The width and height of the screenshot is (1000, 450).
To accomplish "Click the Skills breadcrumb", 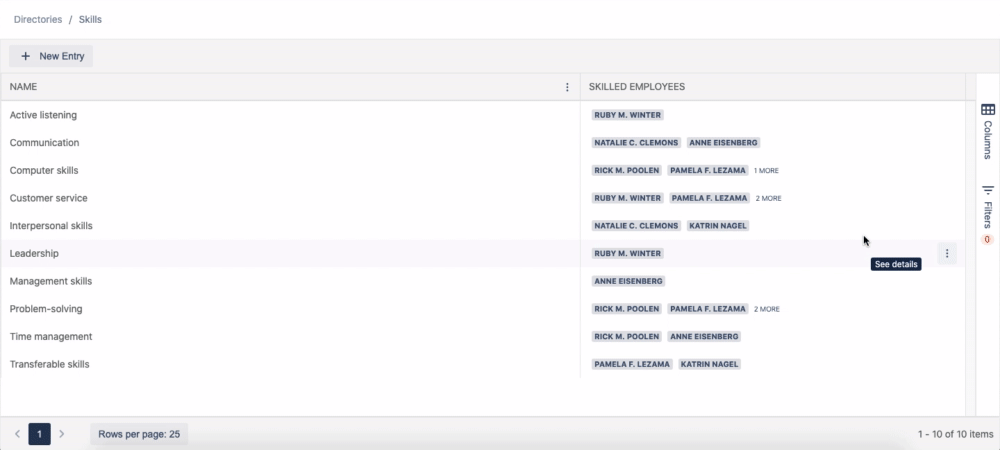I will 90,19.
